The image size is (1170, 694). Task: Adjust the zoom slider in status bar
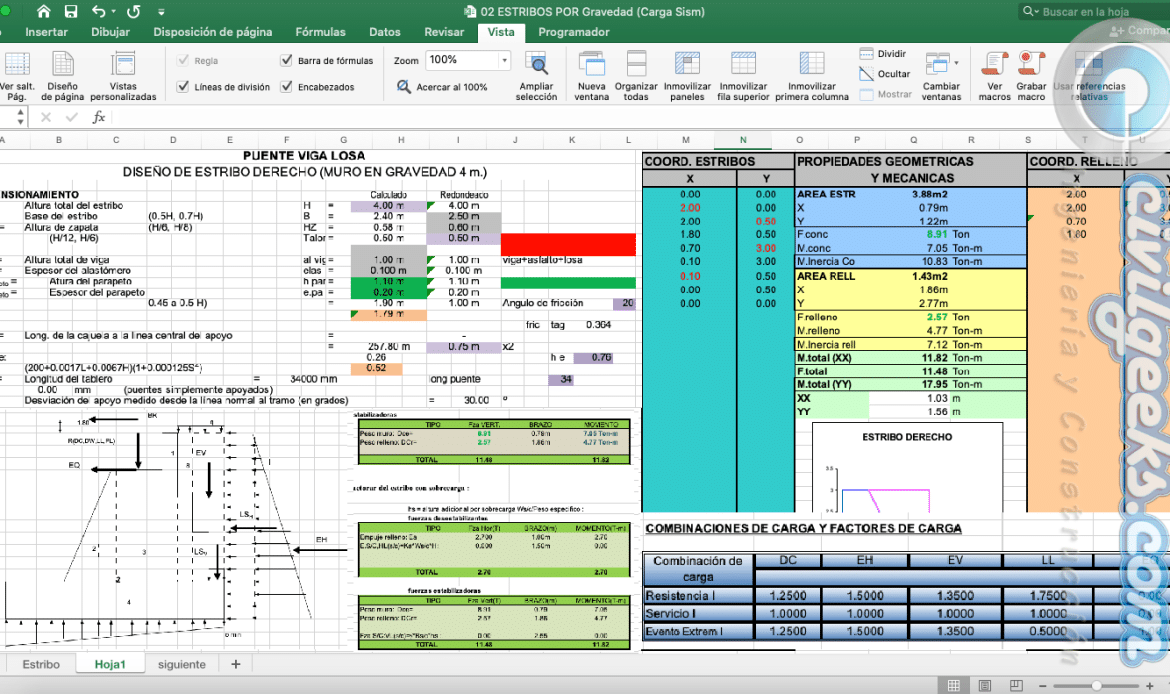point(1096,685)
